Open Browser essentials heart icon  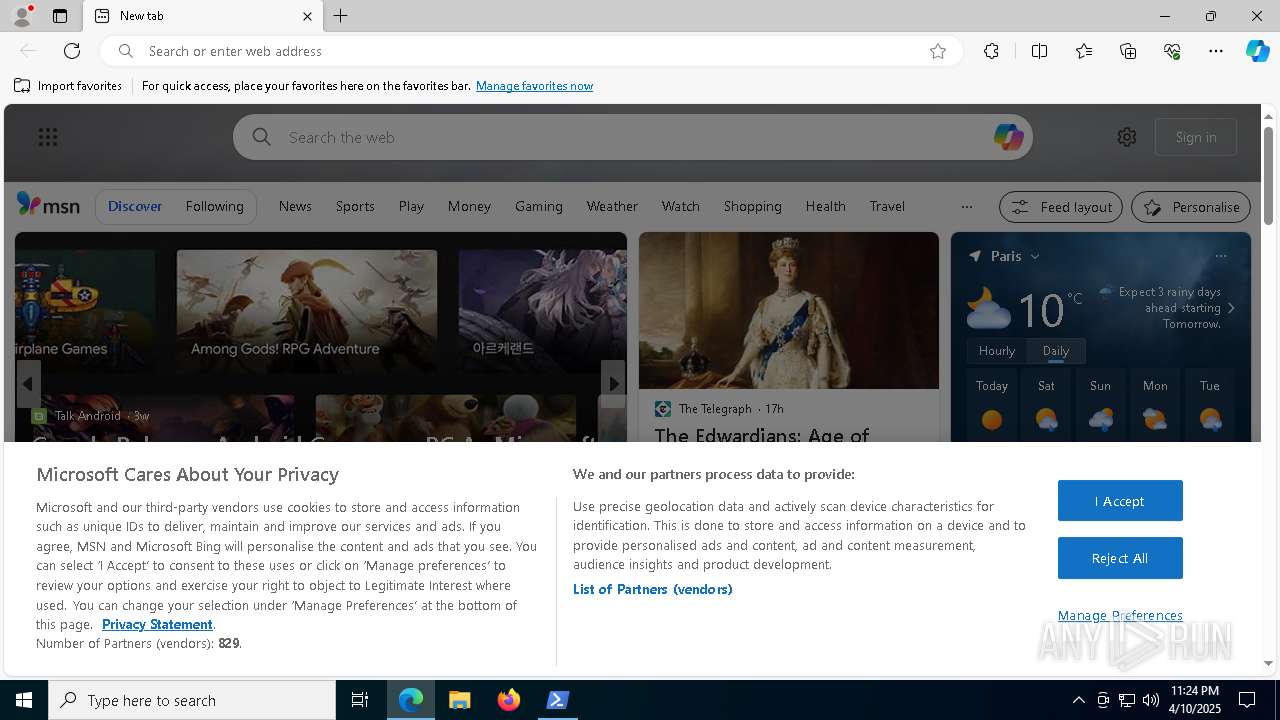click(x=1172, y=51)
